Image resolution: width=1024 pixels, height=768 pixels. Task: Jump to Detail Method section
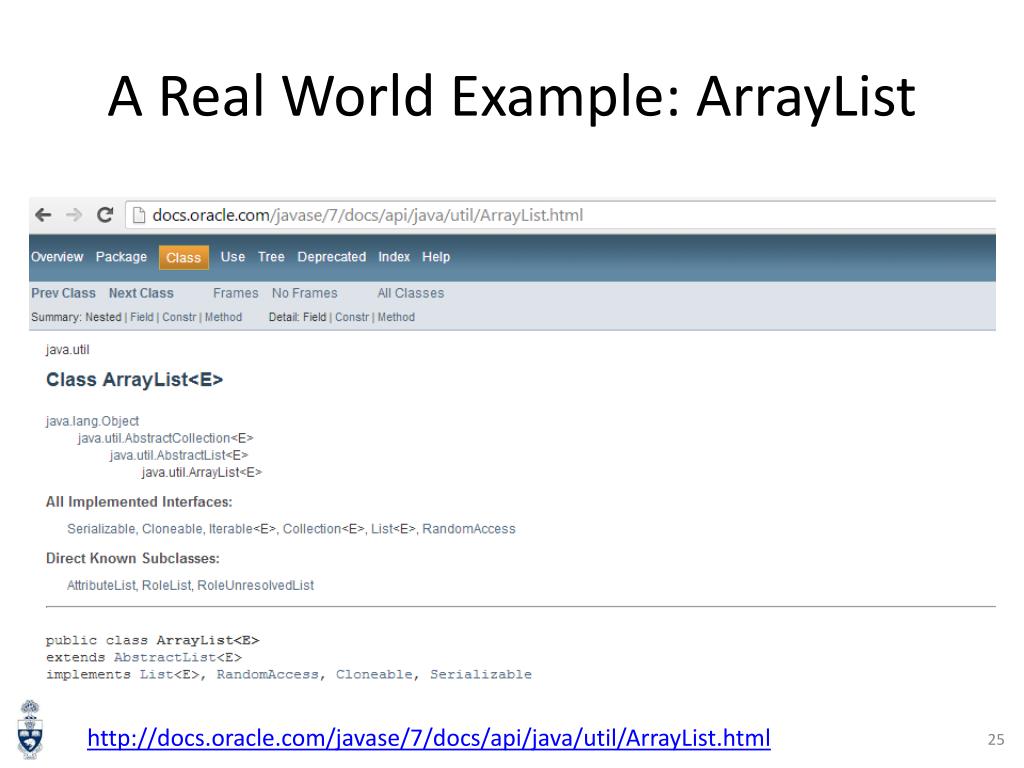tap(396, 317)
